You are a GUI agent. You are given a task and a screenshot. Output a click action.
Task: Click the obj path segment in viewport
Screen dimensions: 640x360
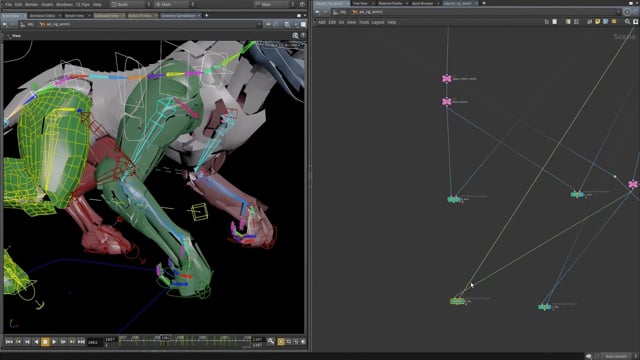[27, 24]
